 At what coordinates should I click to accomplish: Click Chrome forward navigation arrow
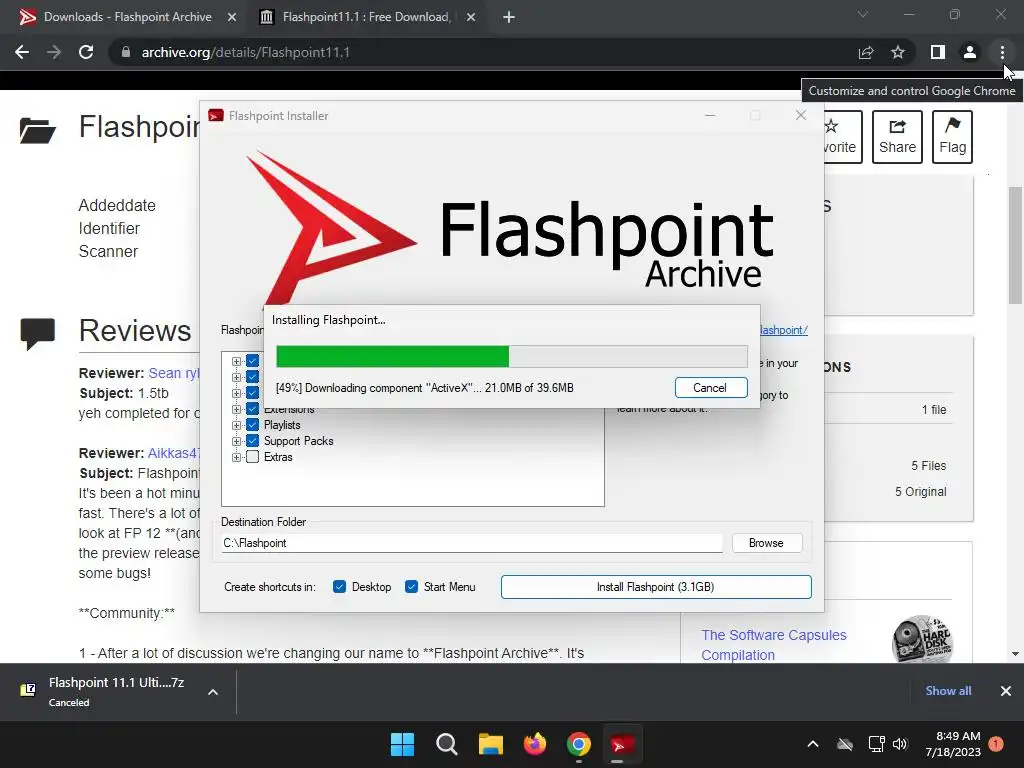click(54, 52)
